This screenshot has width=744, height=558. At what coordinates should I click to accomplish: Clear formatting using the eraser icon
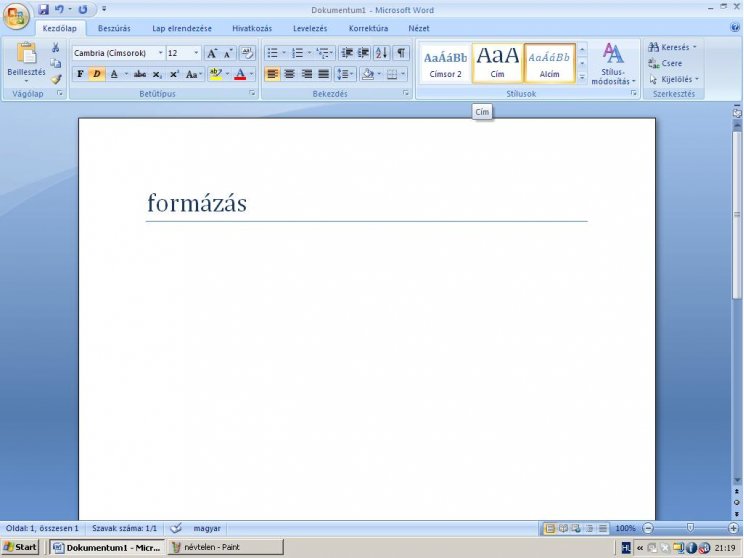click(247, 53)
